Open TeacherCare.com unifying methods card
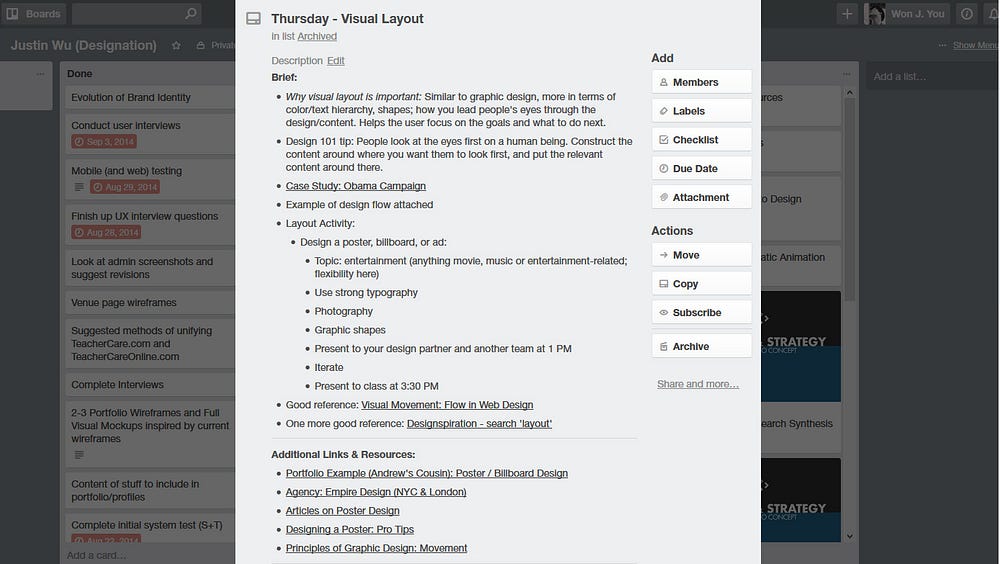The image size is (1000, 564). click(x=150, y=343)
